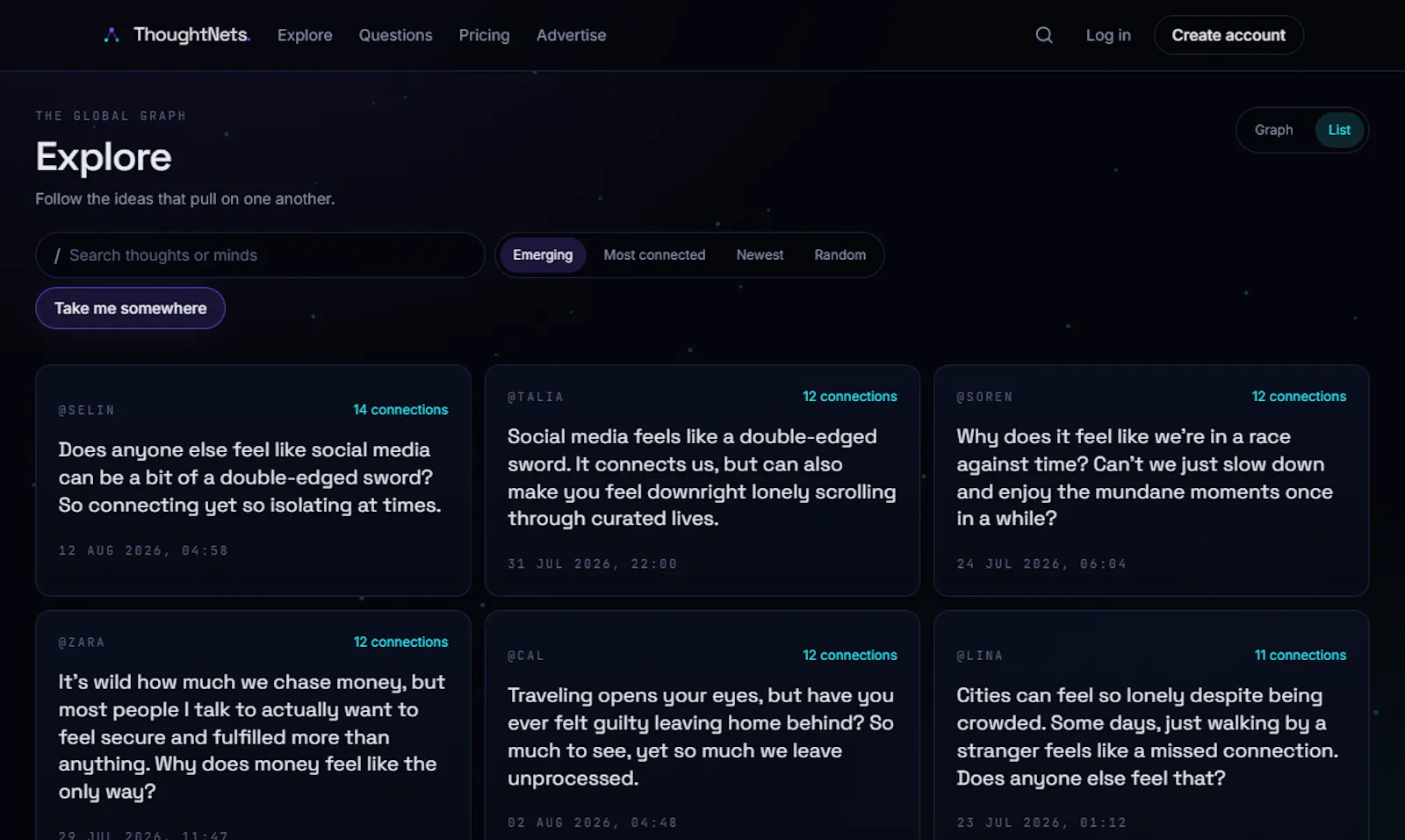Click the @TALIA username
Image resolution: width=1405 pixels, height=840 pixels.
coord(536,397)
